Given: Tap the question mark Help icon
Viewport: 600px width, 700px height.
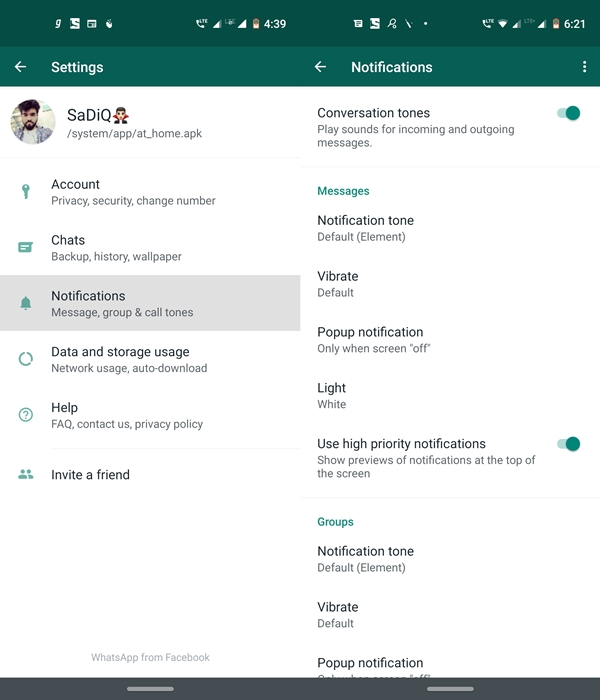Looking at the screenshot, I should pyautogui.click(x=26, y=415).
